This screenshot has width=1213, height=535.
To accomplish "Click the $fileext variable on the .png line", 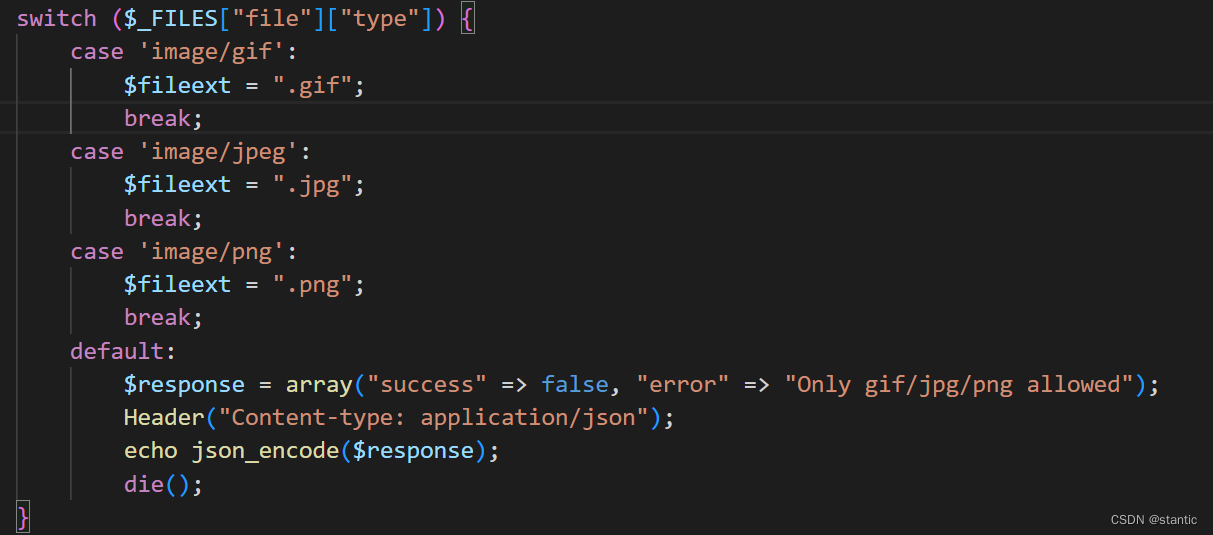I will 178,285.
